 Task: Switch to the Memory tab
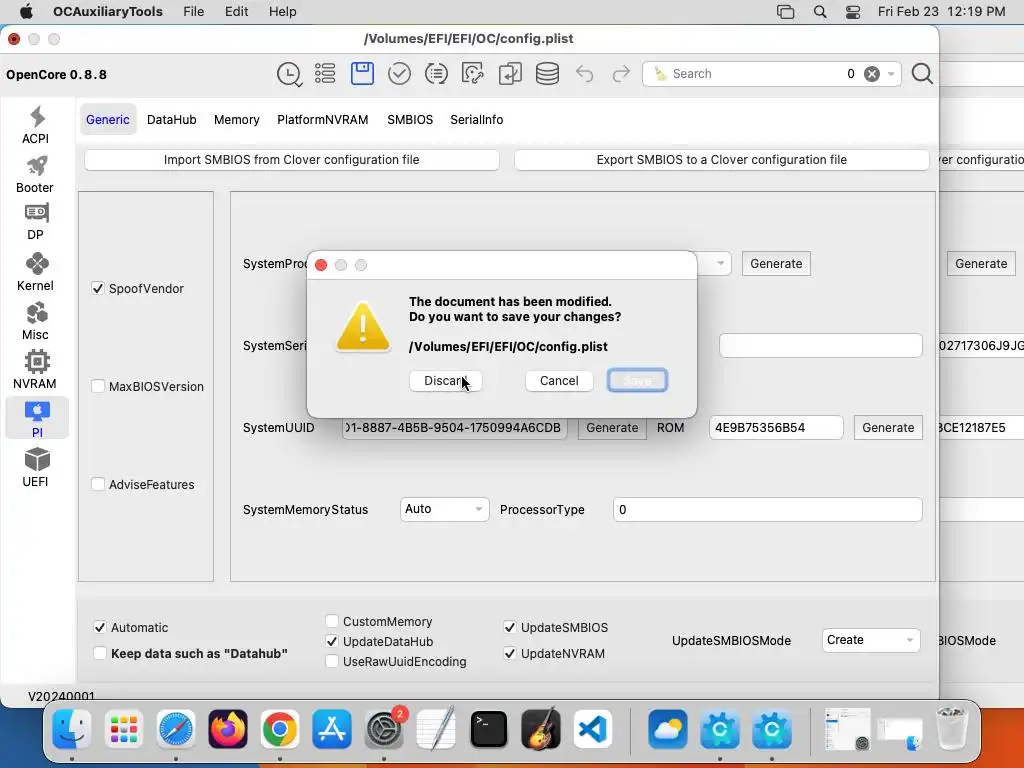click(x=236, y=120)
